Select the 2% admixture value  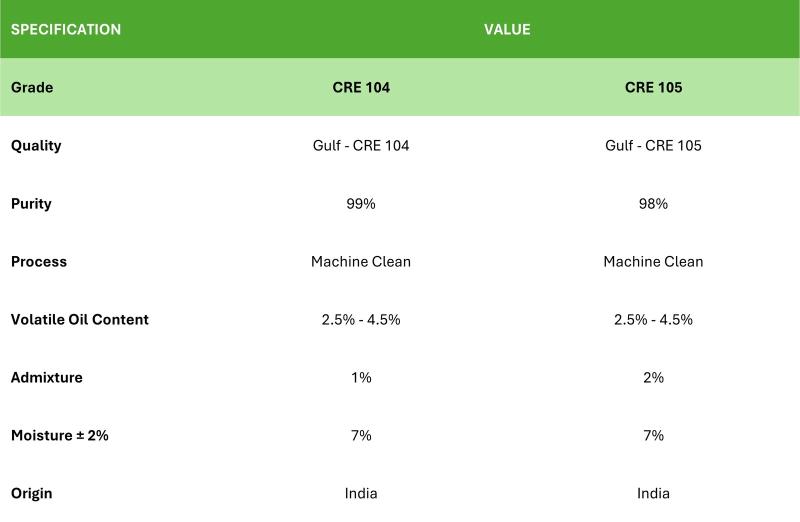[x=654, y=378]
